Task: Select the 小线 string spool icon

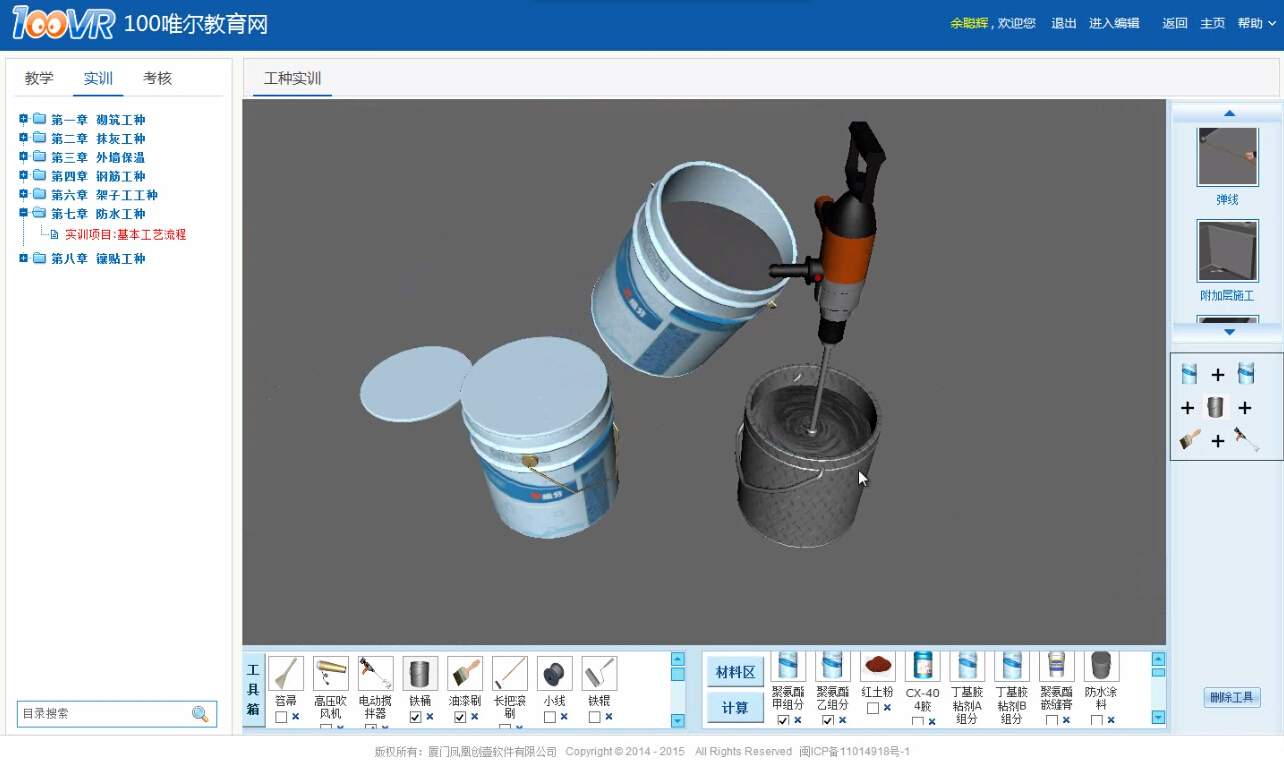Action: 554,673
